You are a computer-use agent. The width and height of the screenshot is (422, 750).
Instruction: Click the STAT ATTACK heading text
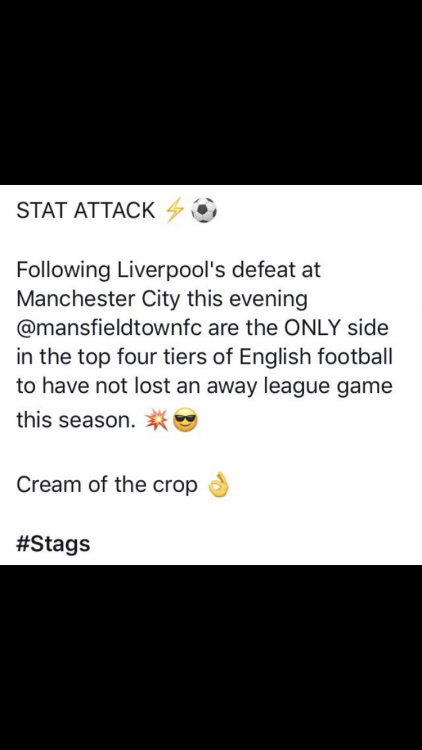click(x=86, y=210)
